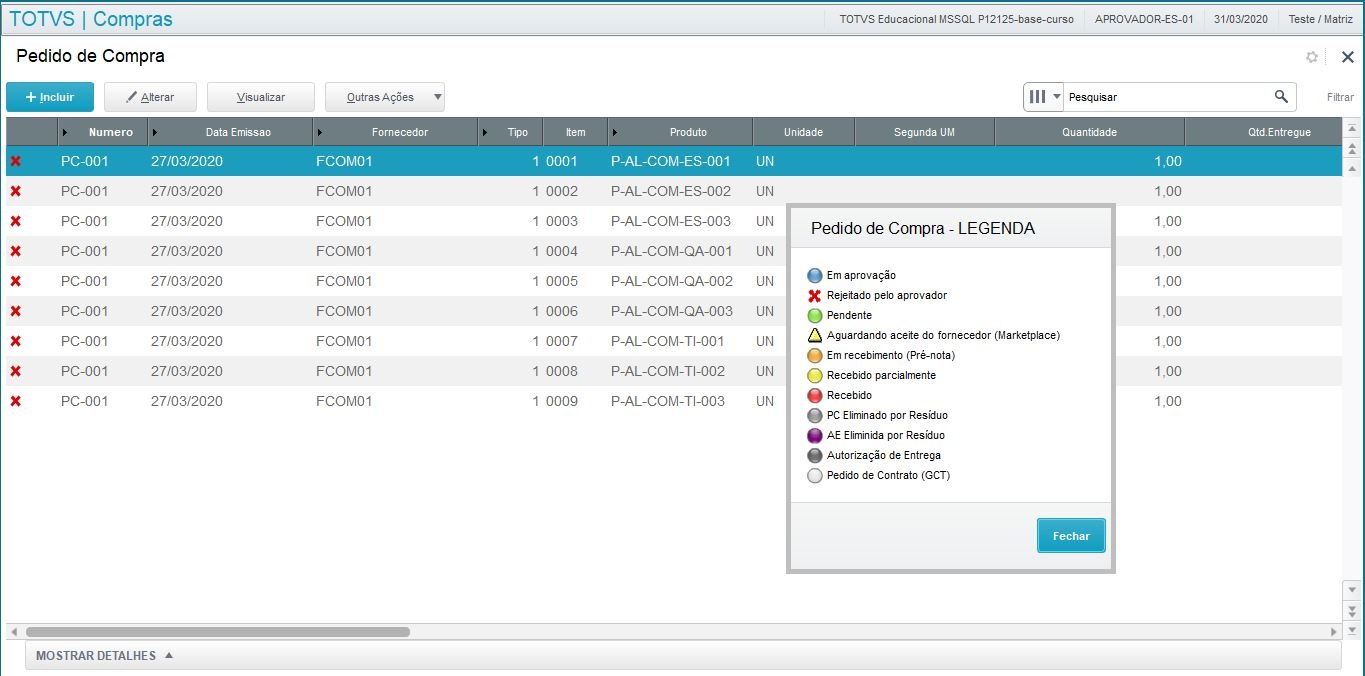Click the Filtrar link
Viewport: 1365px width, 676px height.
pyautogui.click(x=1340, y=97)
